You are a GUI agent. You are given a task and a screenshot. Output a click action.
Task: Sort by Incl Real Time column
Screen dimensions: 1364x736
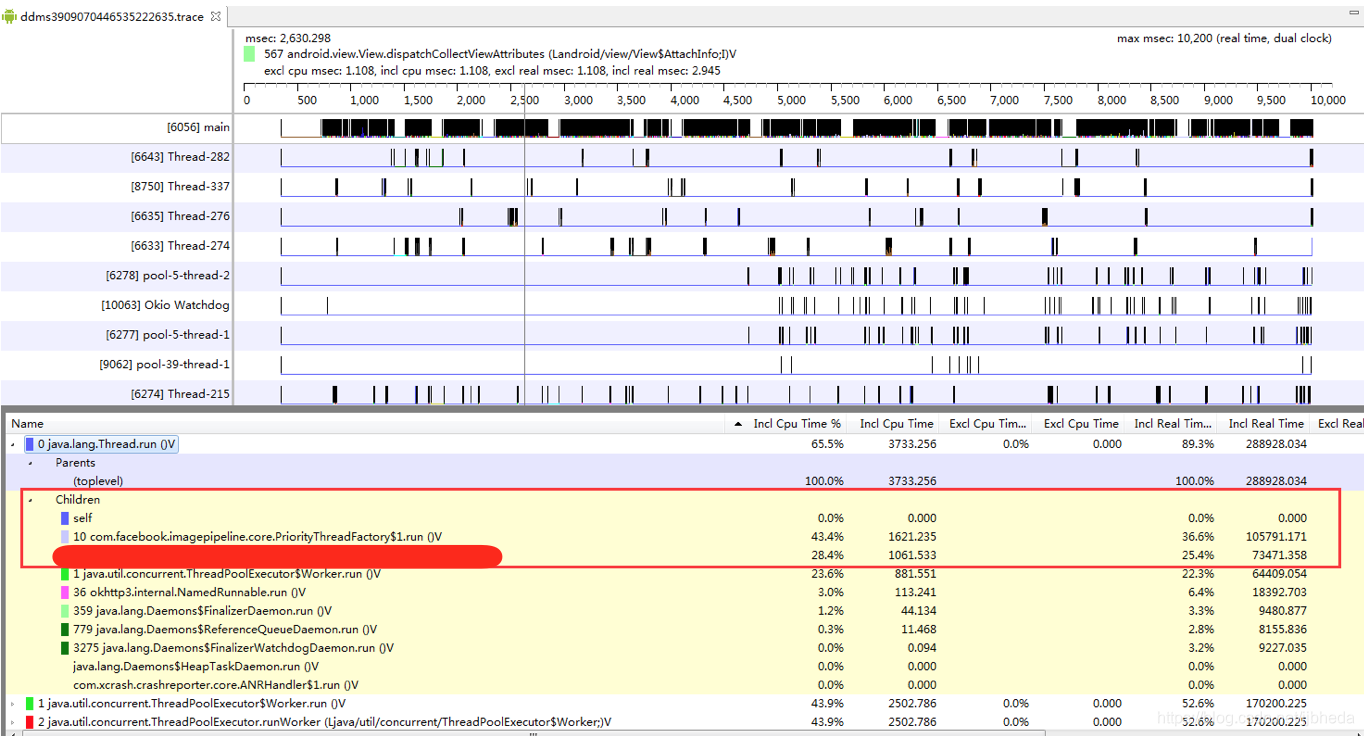click(x=1266, y=424)
